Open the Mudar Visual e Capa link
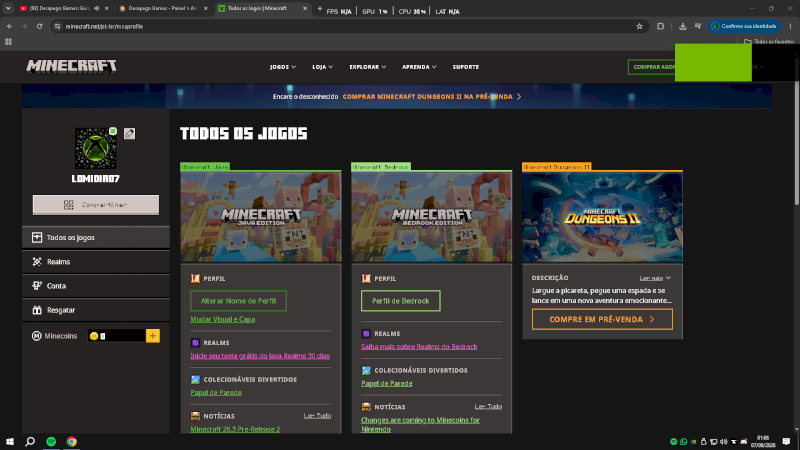 click(x=222, y=319)
